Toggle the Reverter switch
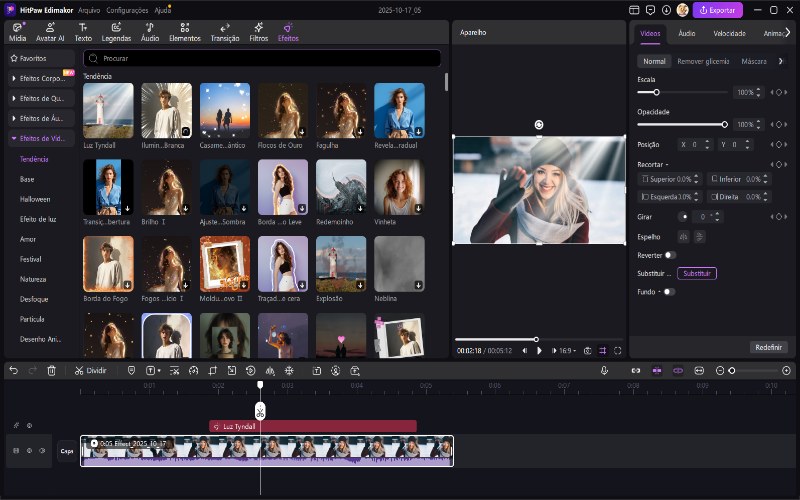The image size is (800, 500). [670, 255]
